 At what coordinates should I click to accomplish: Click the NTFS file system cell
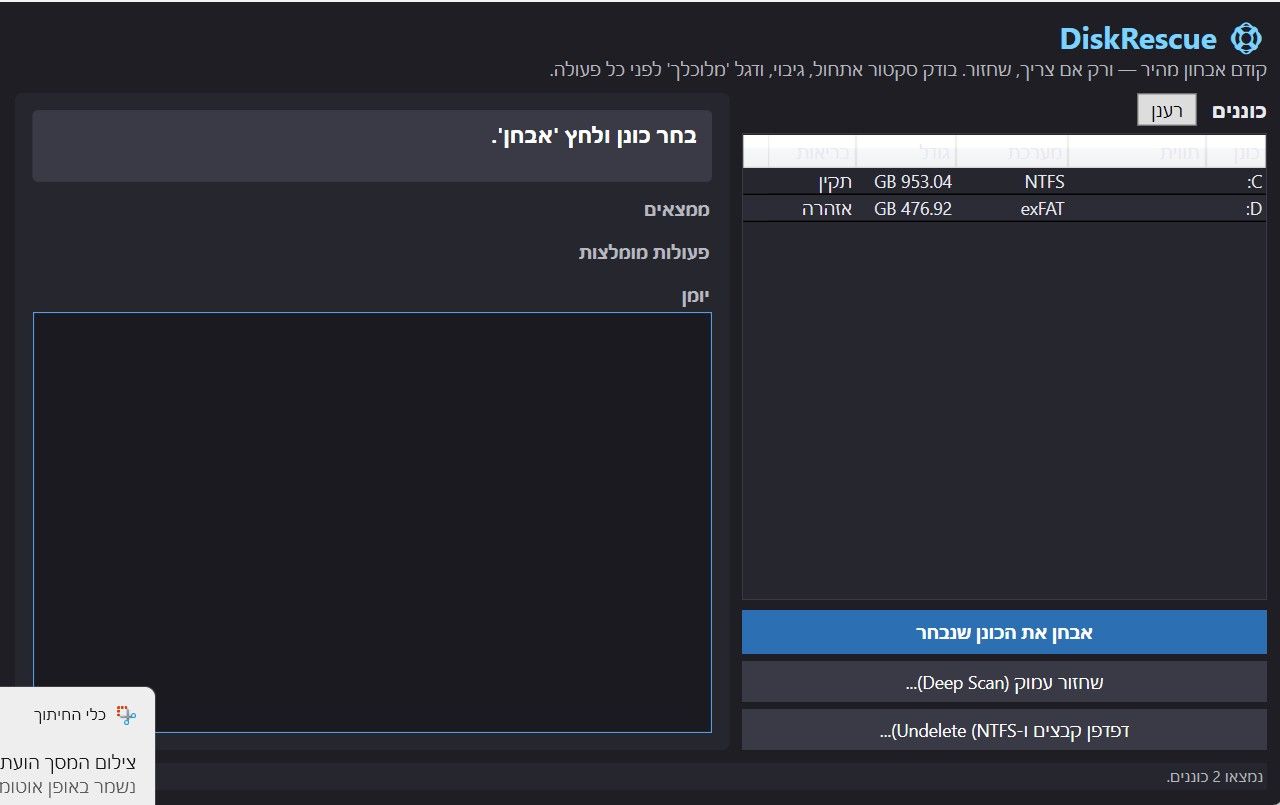pyautogui.click(x=1044, y=182)
